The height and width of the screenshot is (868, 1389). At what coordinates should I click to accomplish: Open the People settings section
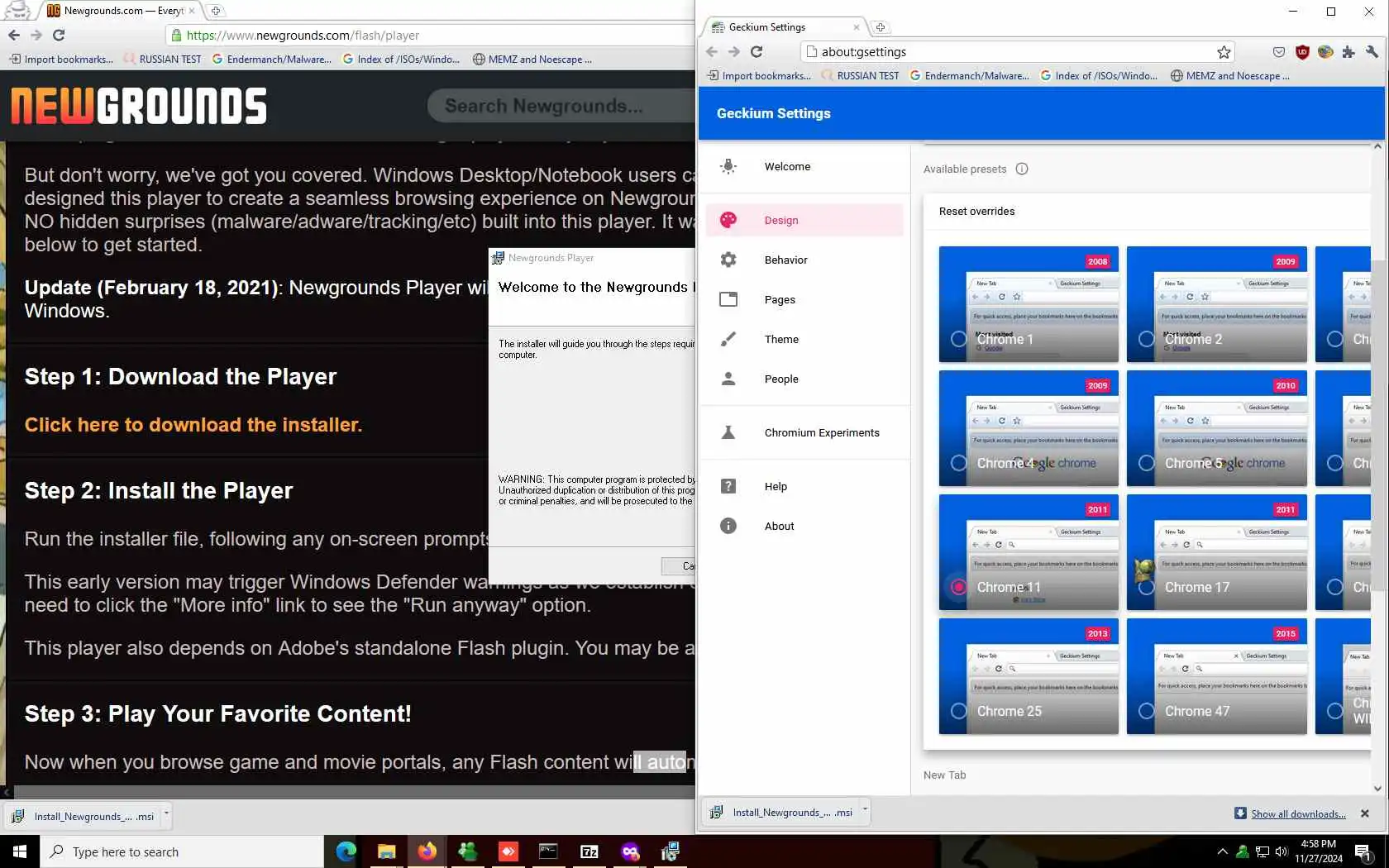pyautogui.click(x=804, y=379)
